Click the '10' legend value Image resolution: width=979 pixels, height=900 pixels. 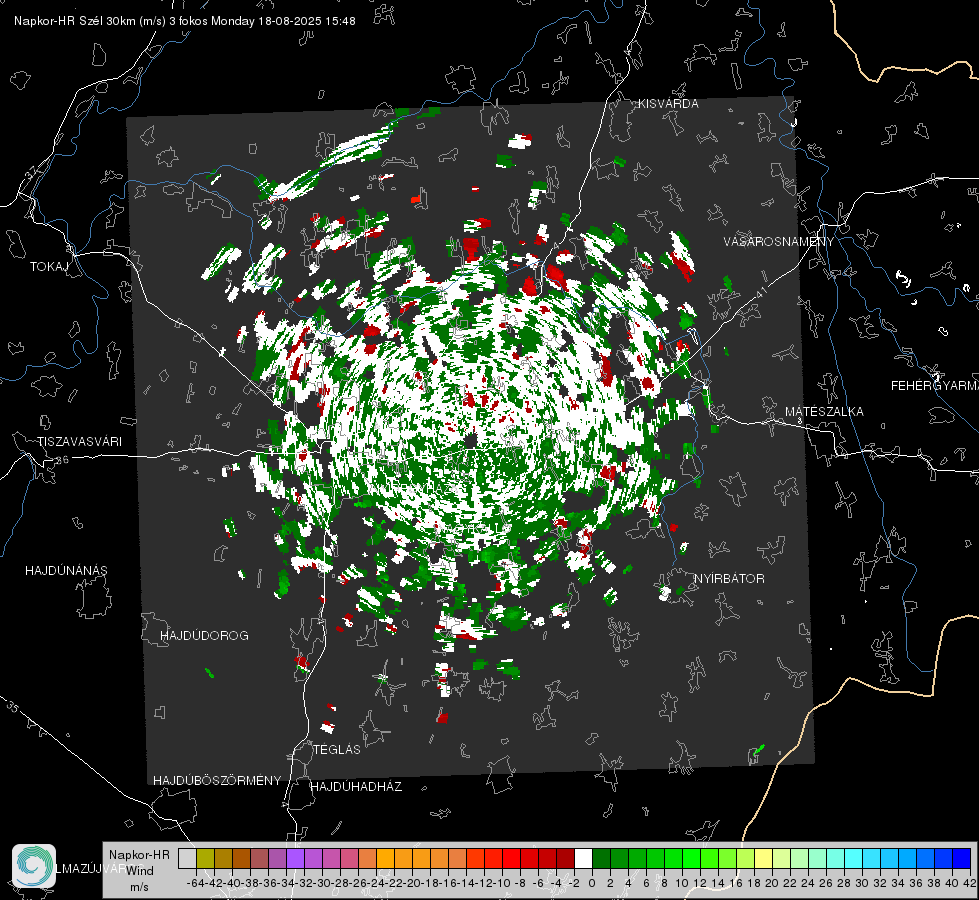[x=682, y=883]
